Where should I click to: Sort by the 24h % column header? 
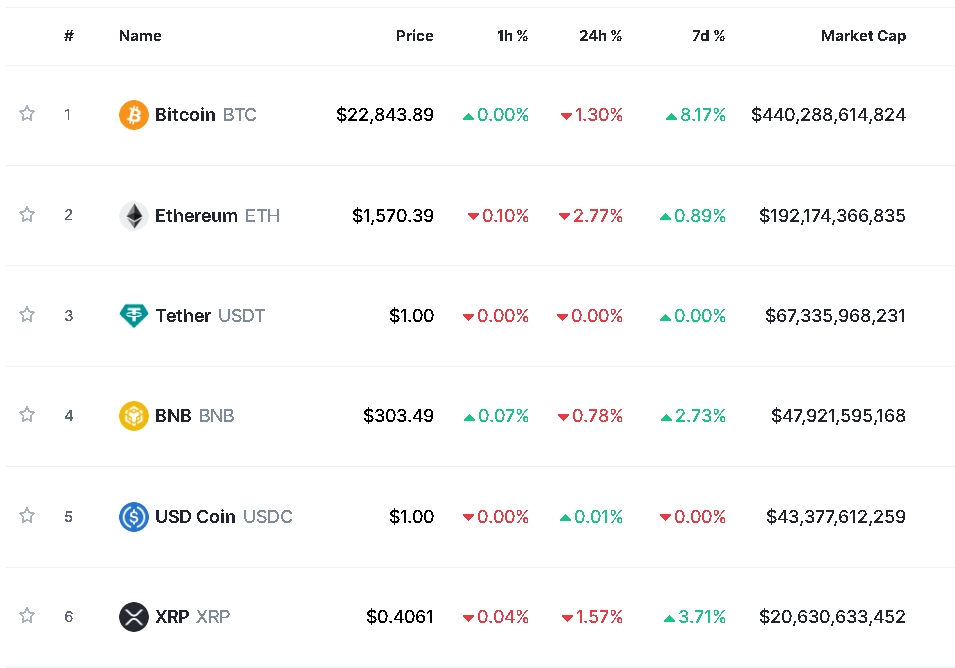coord(600,36)
